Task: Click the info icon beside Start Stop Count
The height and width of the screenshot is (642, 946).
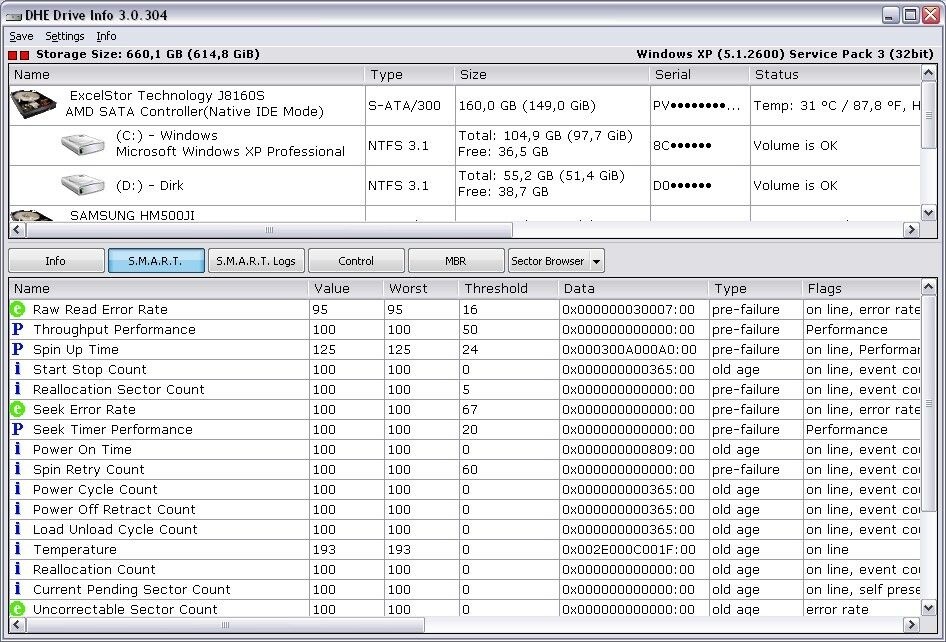Action: click(x=17, y=369)
